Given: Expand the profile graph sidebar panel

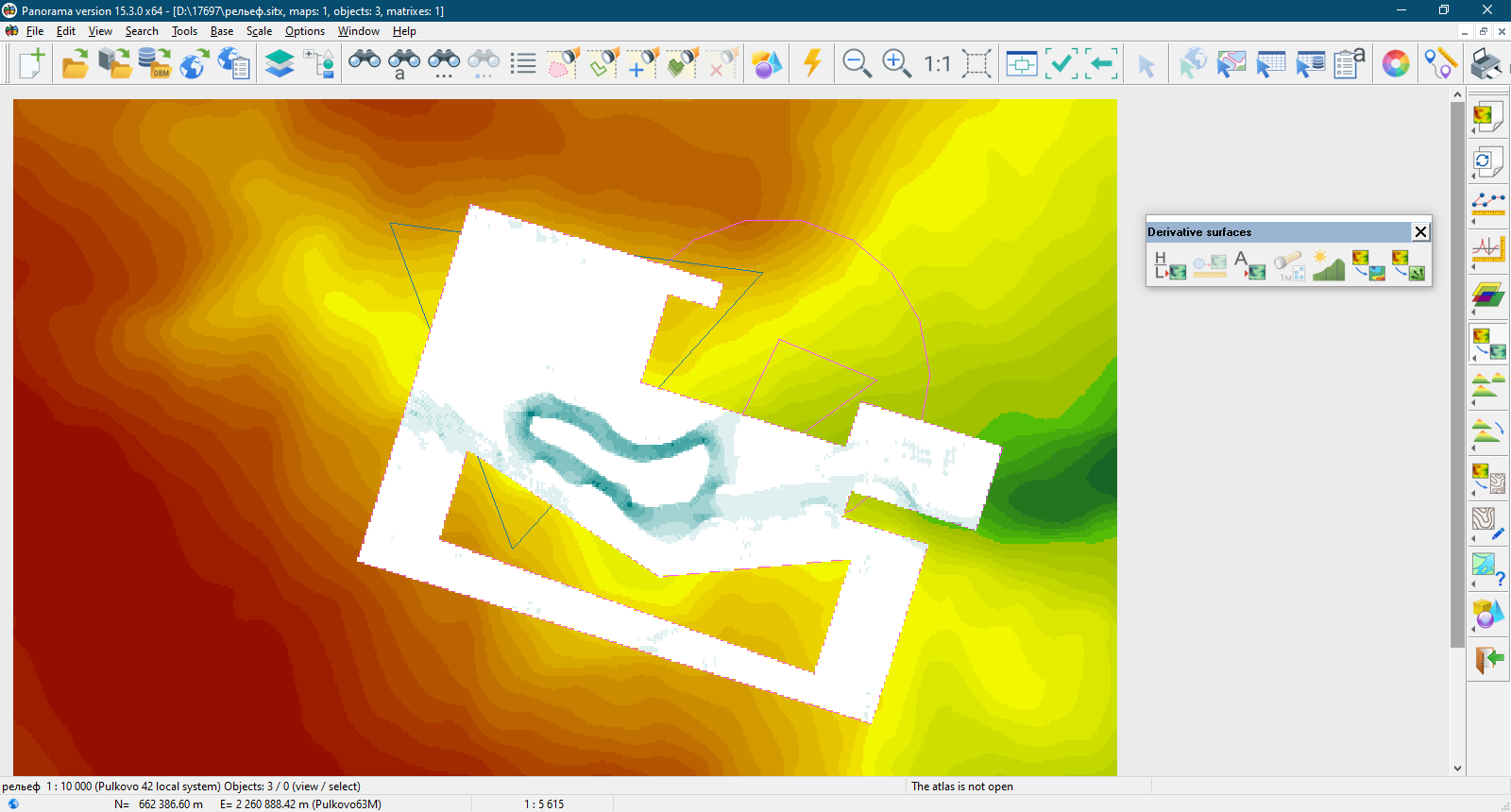Looking at the screenshot, I should (x=1487, y=250).
